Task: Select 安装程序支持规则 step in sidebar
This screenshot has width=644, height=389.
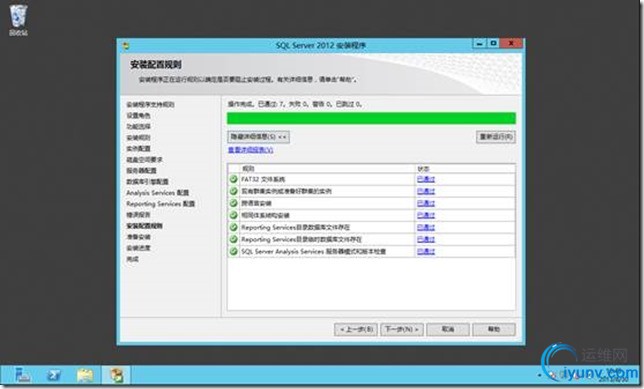Action: tap(150, 104)
